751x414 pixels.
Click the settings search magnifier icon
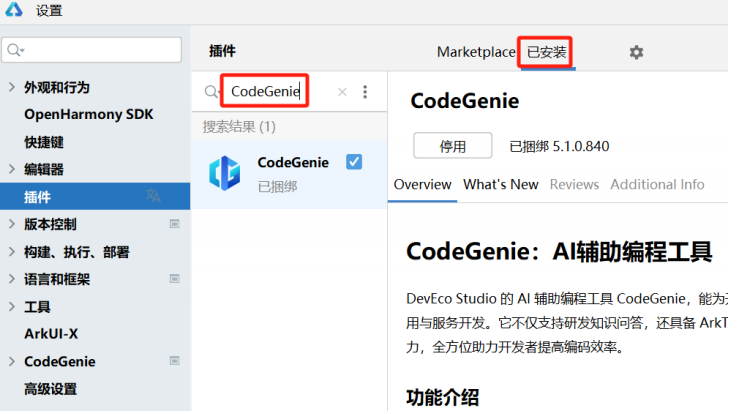click(15, 50)
